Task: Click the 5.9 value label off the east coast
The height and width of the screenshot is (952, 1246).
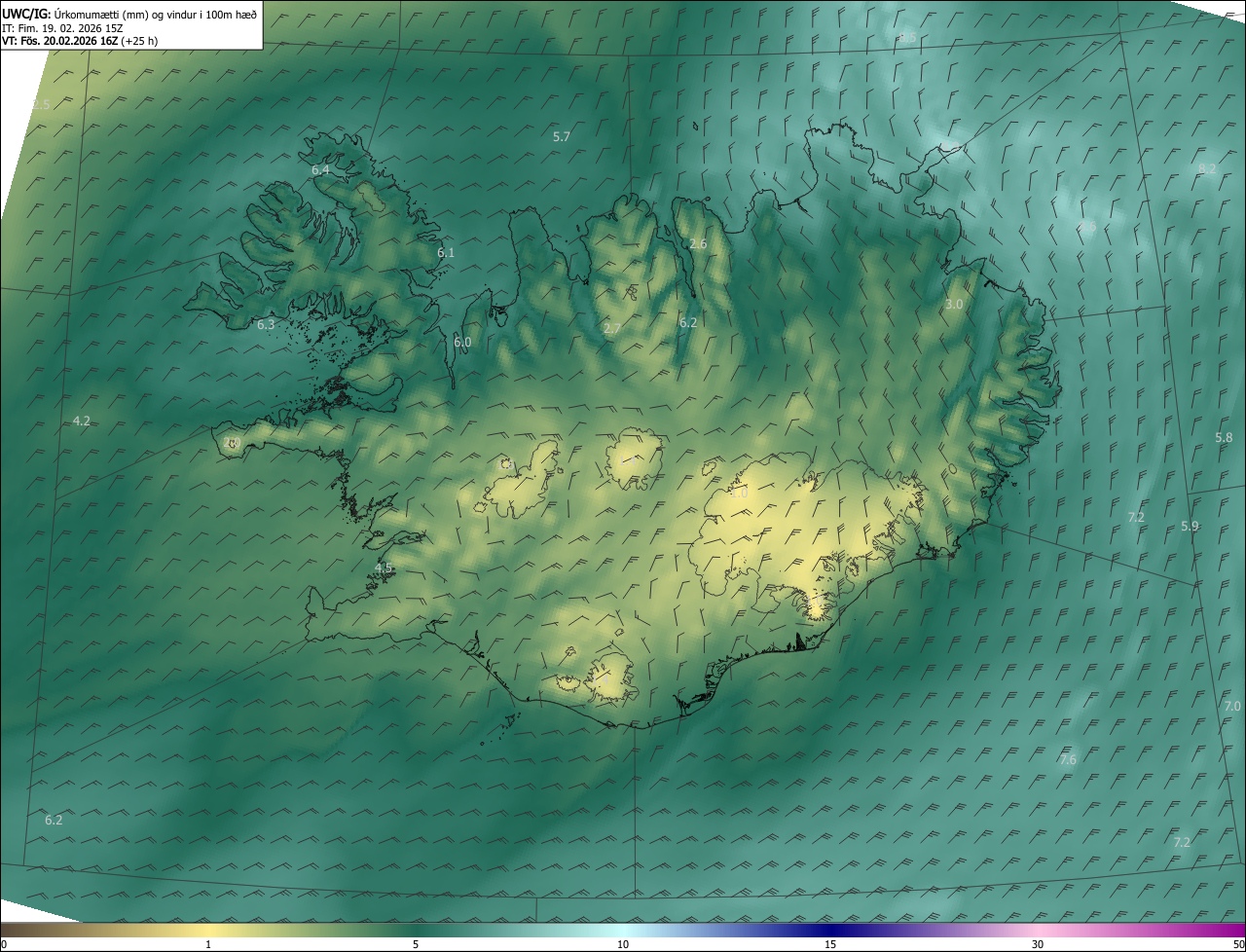Action: (x=1190, y=527)
